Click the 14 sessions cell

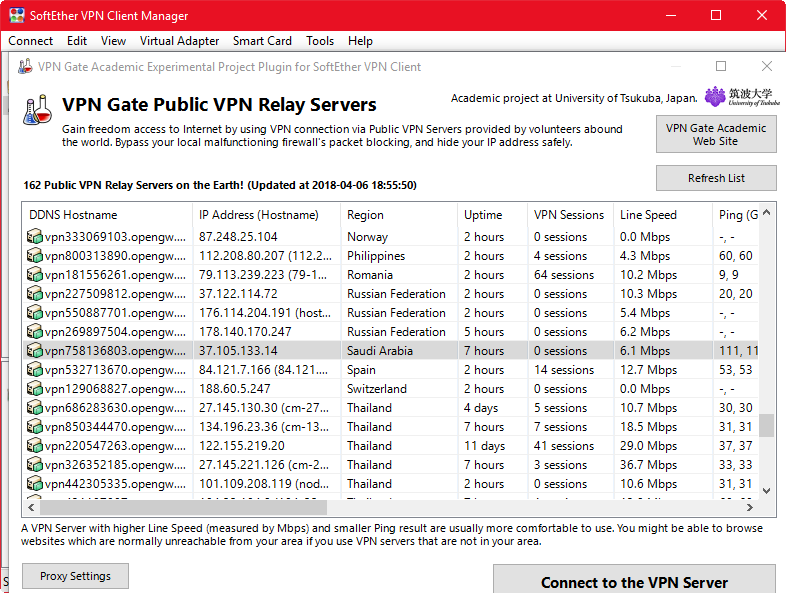tap(564, 370)
